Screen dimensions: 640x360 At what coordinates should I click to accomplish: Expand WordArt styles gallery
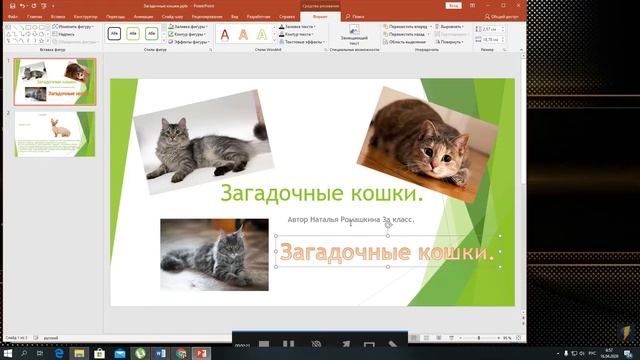[274, 41]
